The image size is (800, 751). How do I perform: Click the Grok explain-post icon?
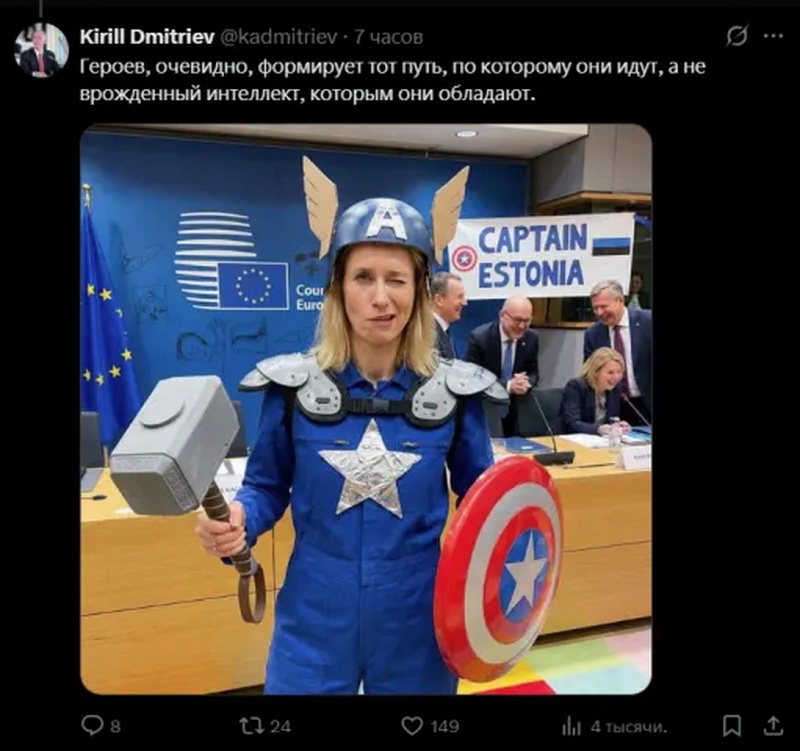click(736, 36)
